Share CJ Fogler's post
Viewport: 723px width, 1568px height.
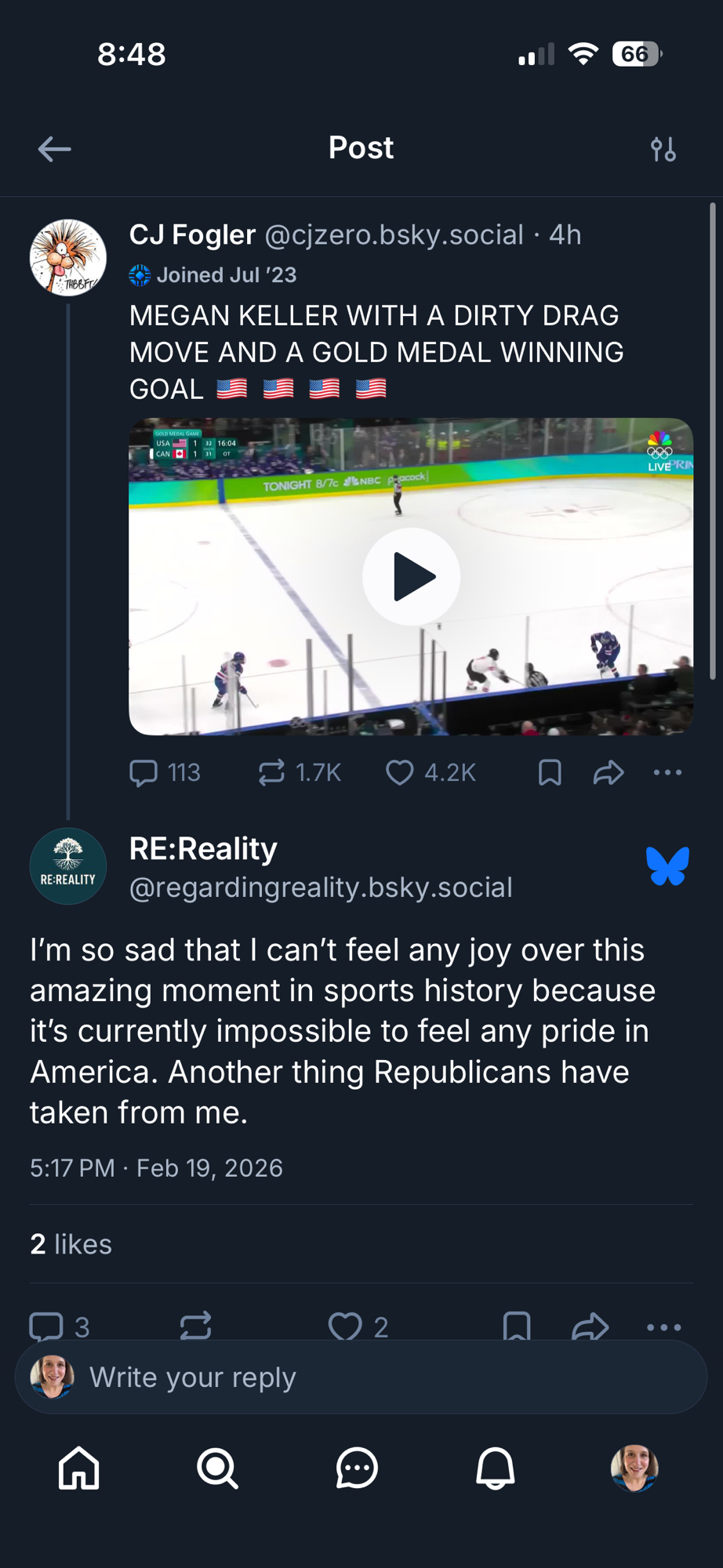[609, 773]
